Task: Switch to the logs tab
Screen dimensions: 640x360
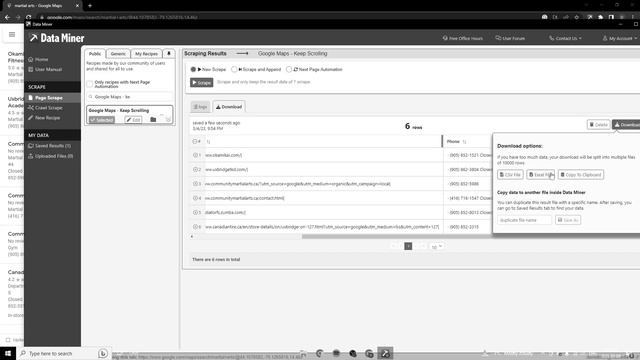Action: (200, 107)
